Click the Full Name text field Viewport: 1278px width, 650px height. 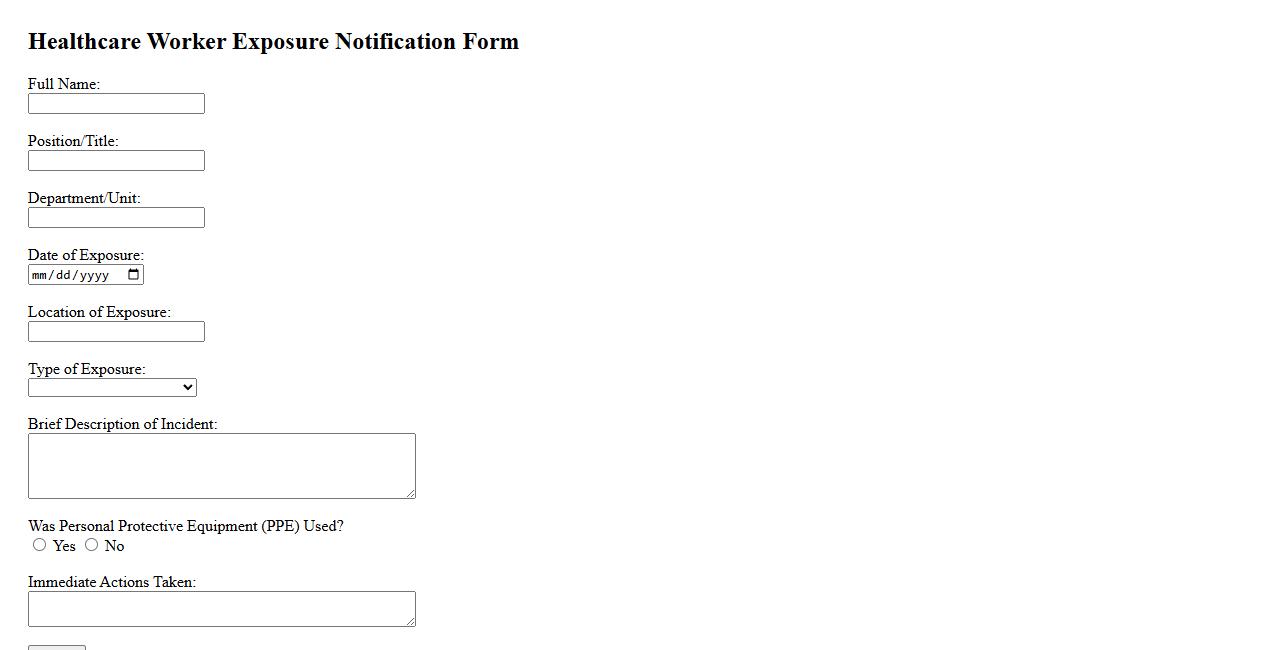116,104
